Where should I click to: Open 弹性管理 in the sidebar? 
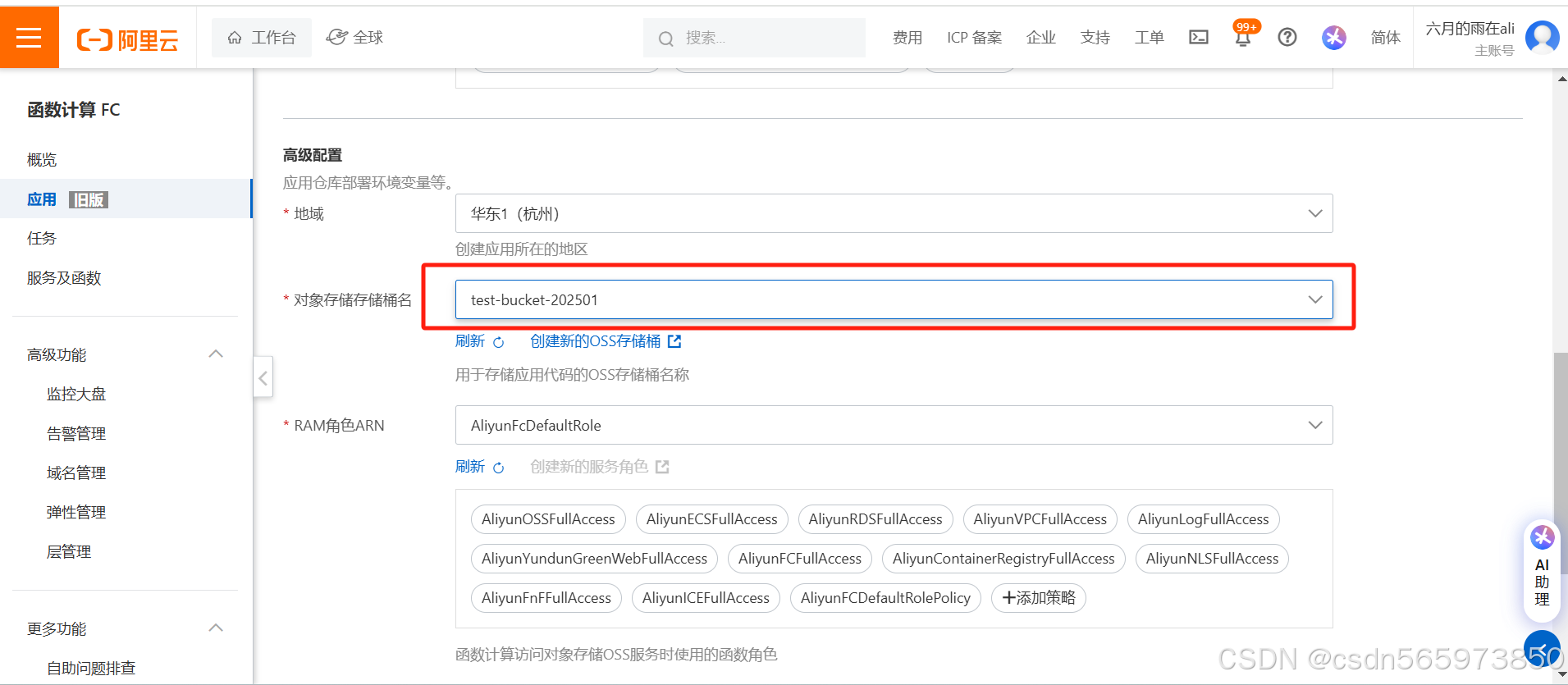pos(76,513)
